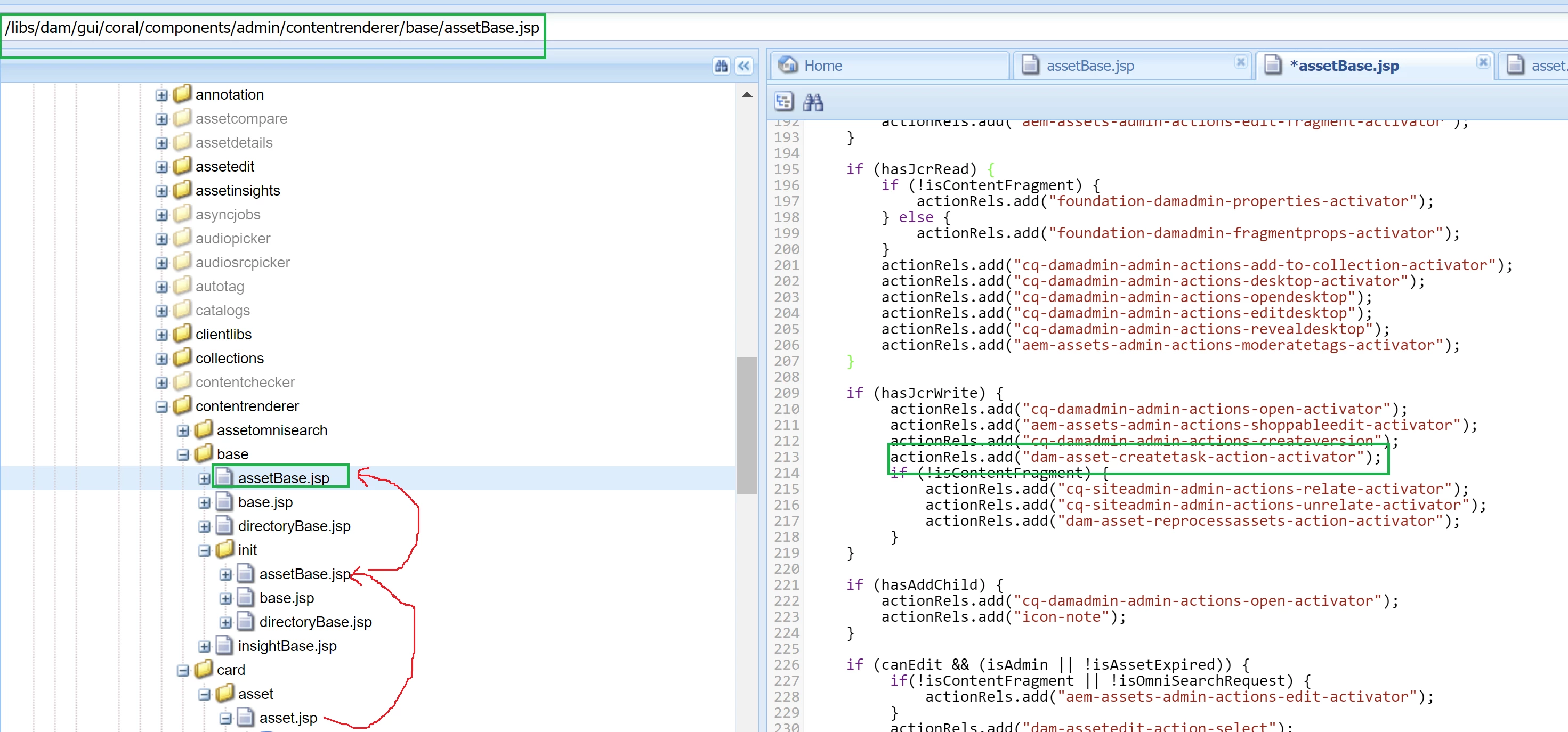
Task: Collapse the card folder
Action: 183,671
